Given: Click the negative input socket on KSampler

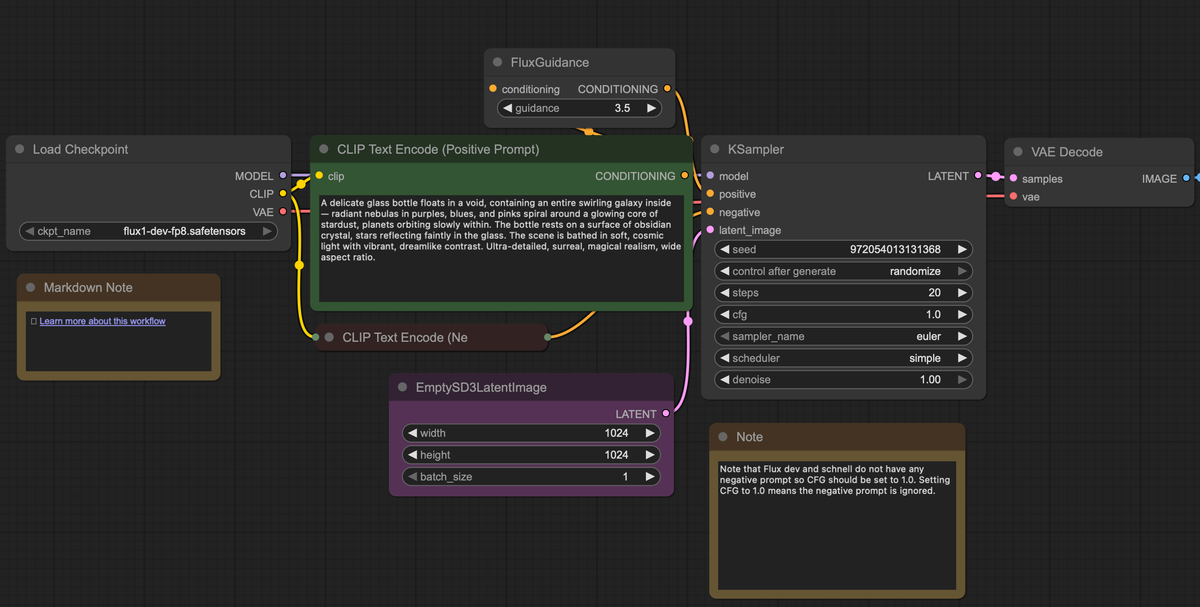Looking at the screenshot, I should (x=710, y=212).
